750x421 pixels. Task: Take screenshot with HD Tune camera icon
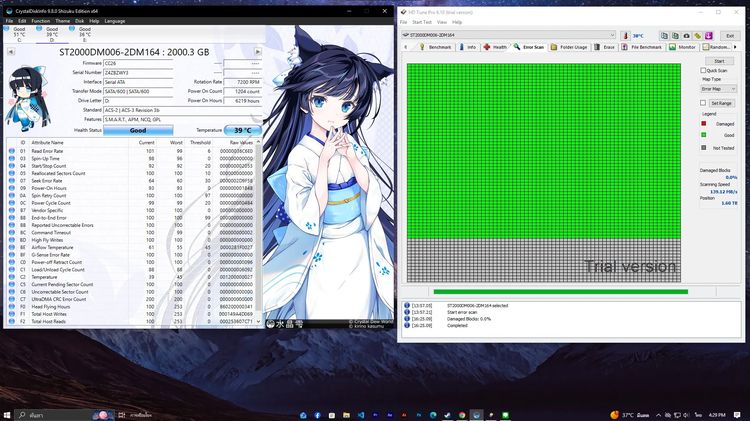click(x=686, y=35)
